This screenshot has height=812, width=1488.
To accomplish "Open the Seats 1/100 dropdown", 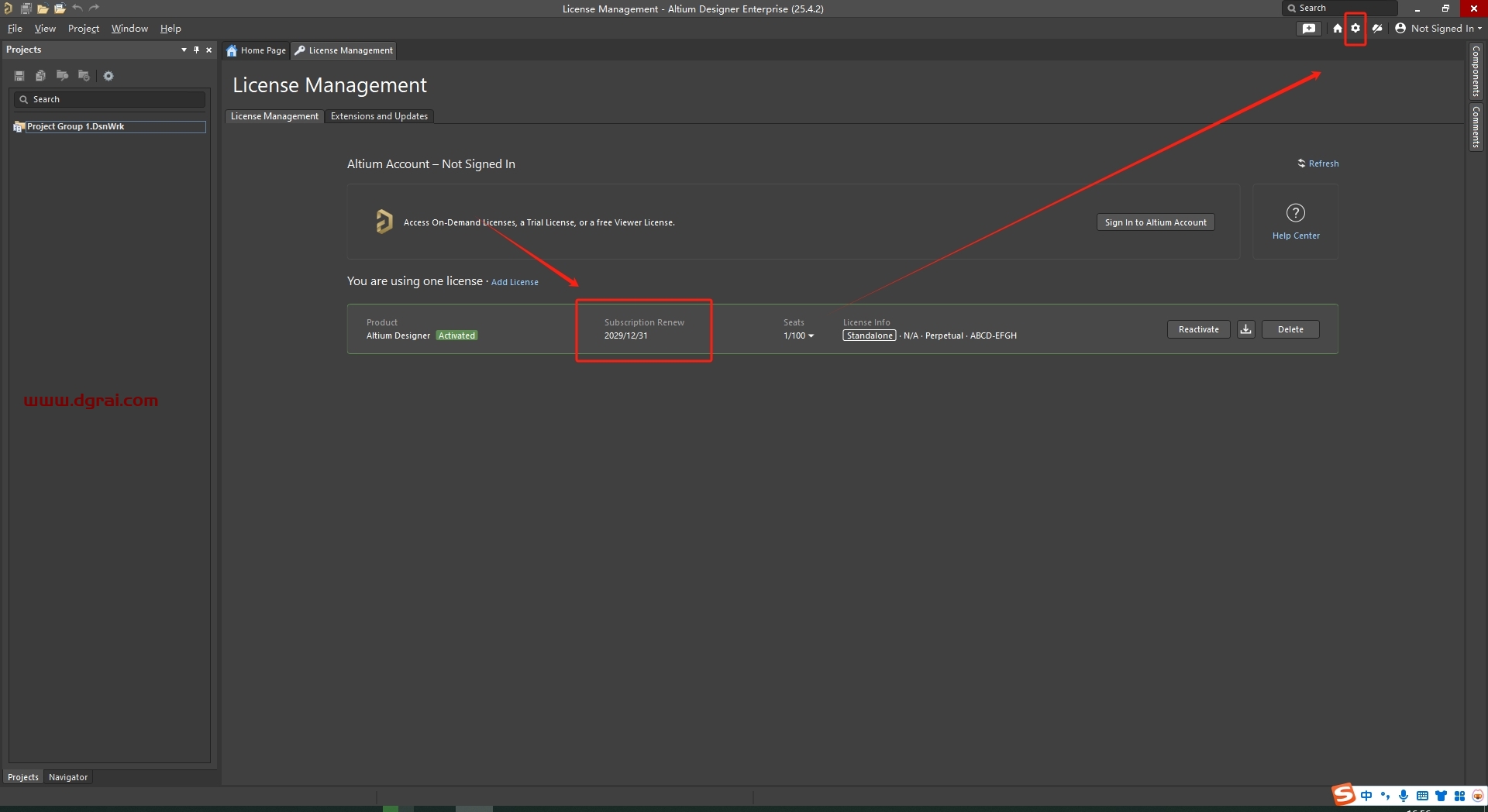I will [798, 335].
